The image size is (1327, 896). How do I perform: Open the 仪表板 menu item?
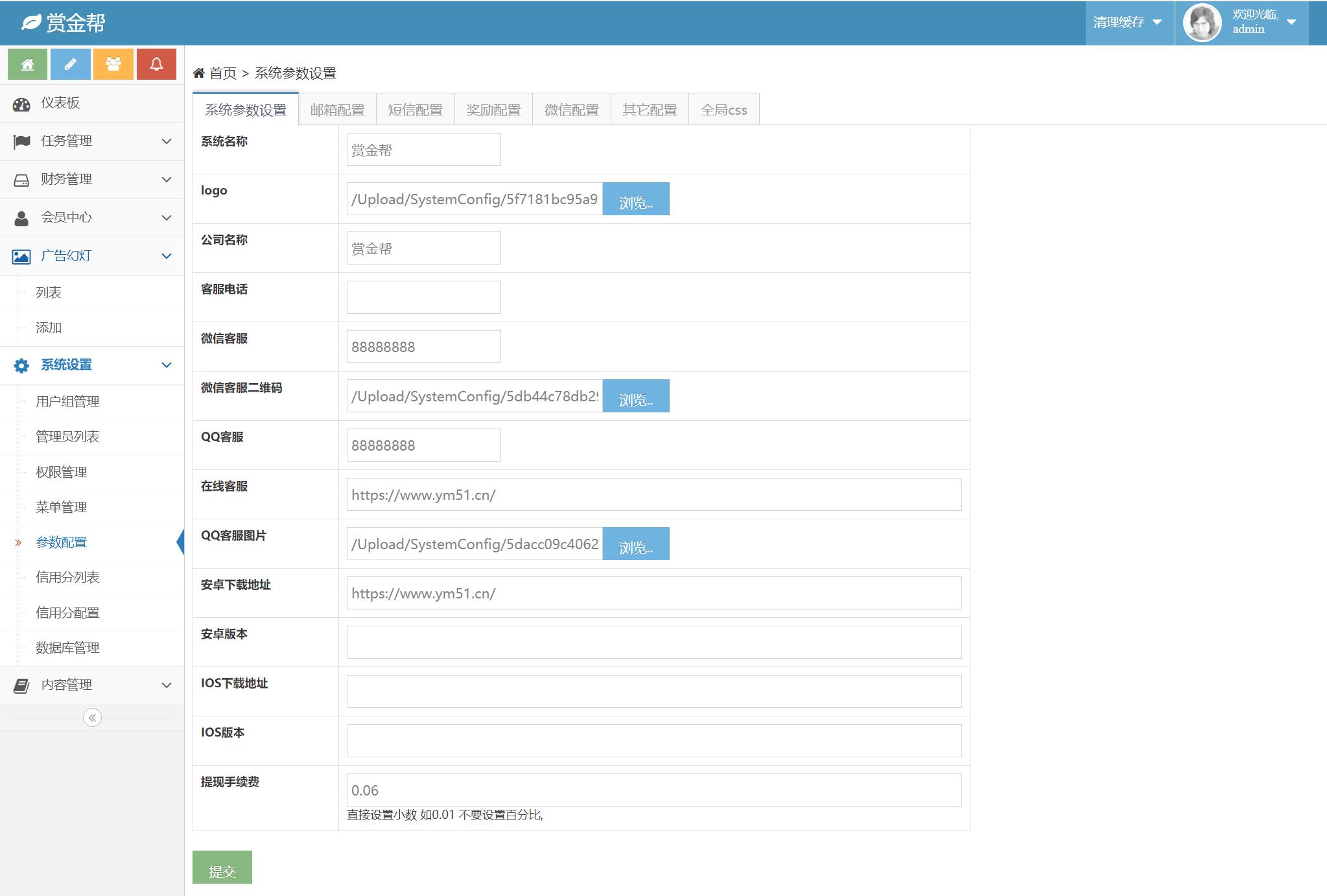pyautogui.click(x=92, y=103)
